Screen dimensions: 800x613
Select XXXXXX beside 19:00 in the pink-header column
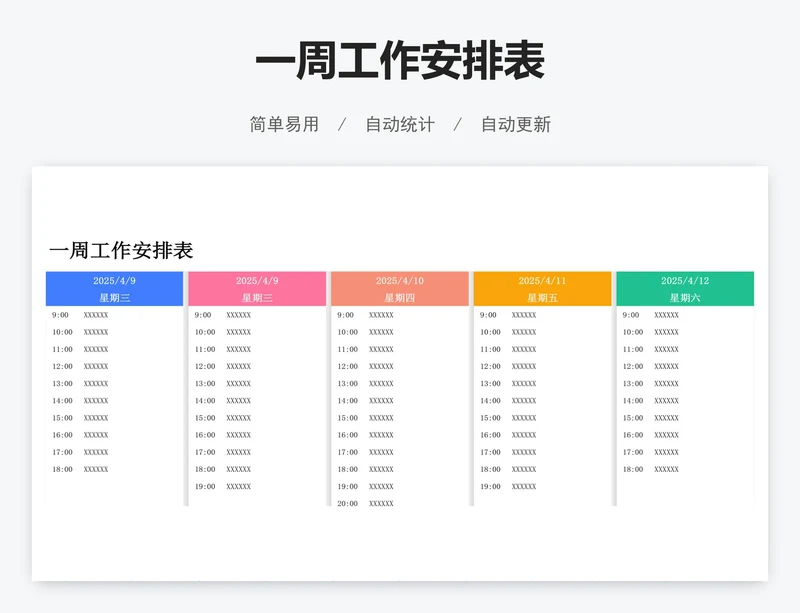coord(239,486)
